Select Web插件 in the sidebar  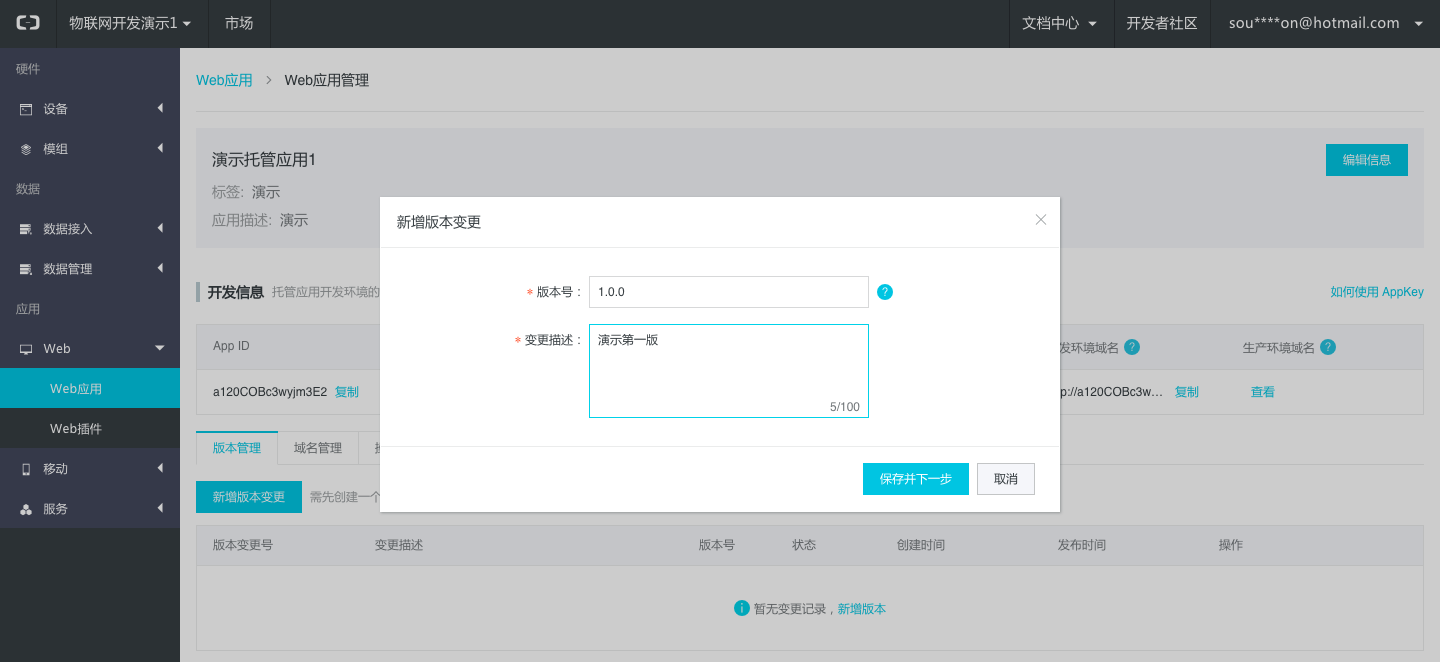click(76, 428)
